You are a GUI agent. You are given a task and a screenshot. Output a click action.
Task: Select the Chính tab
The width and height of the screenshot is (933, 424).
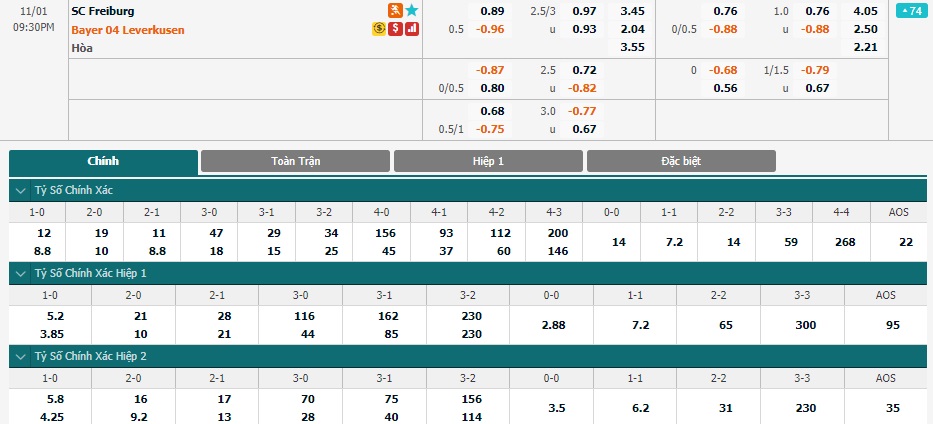pyautogui.click(x=103, y=162)
